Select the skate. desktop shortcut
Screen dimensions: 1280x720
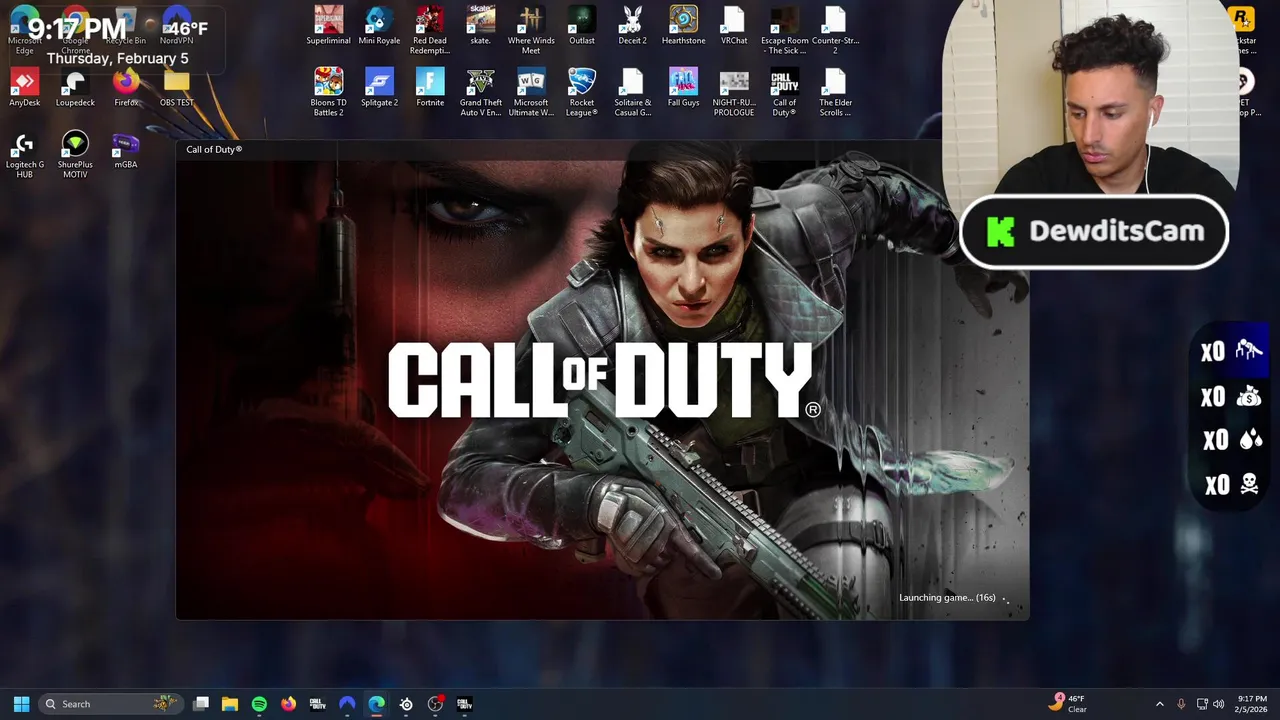point(481,26)
